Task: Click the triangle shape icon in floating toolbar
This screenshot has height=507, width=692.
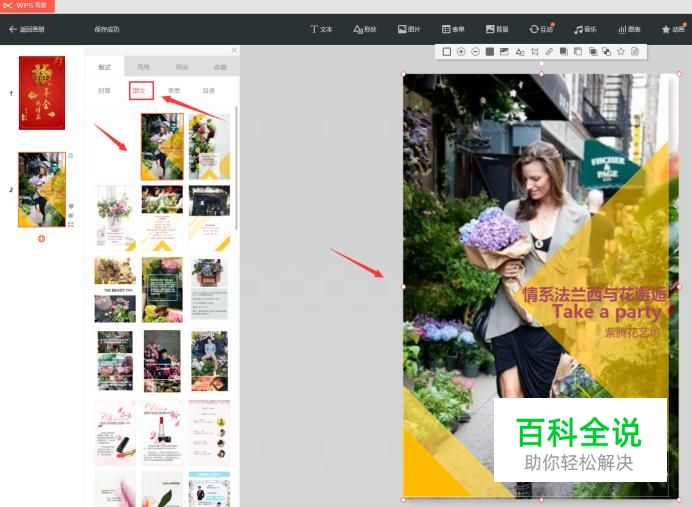Action: (519, 52)
